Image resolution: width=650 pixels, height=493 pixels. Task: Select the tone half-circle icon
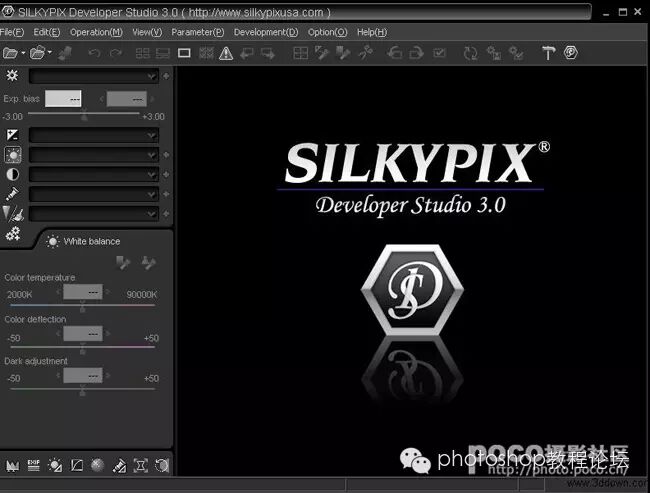12,175
